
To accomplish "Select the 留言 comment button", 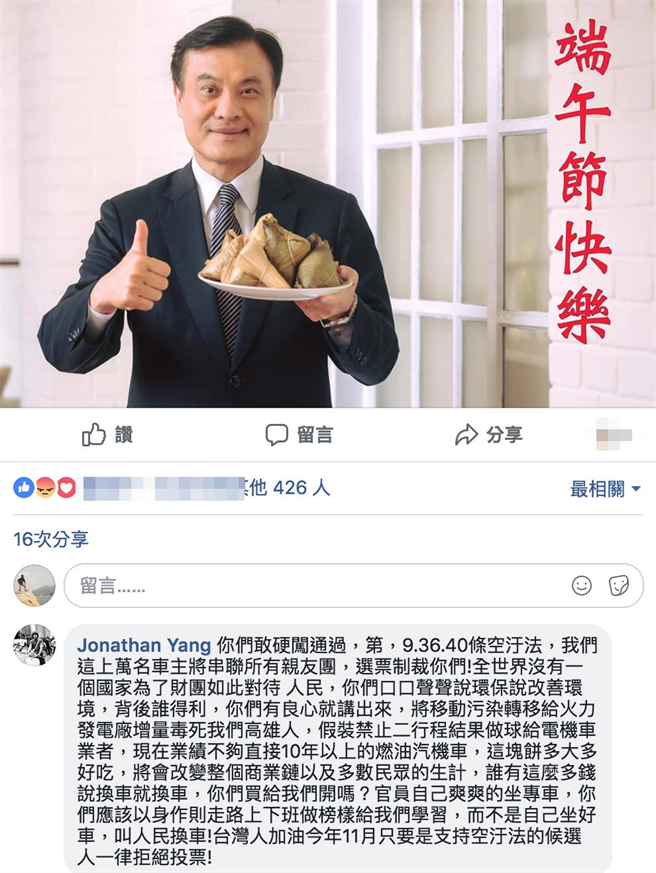I will point(299,435).
